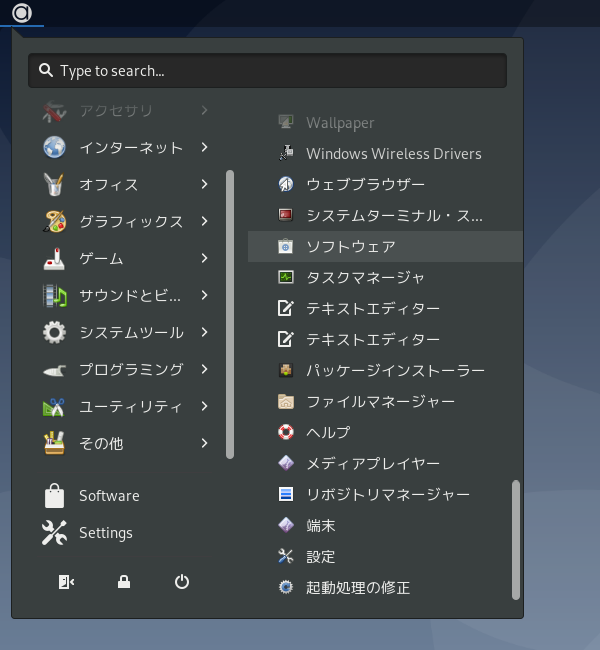Click the リポジトリマネージャー icon

pos(286,494)
